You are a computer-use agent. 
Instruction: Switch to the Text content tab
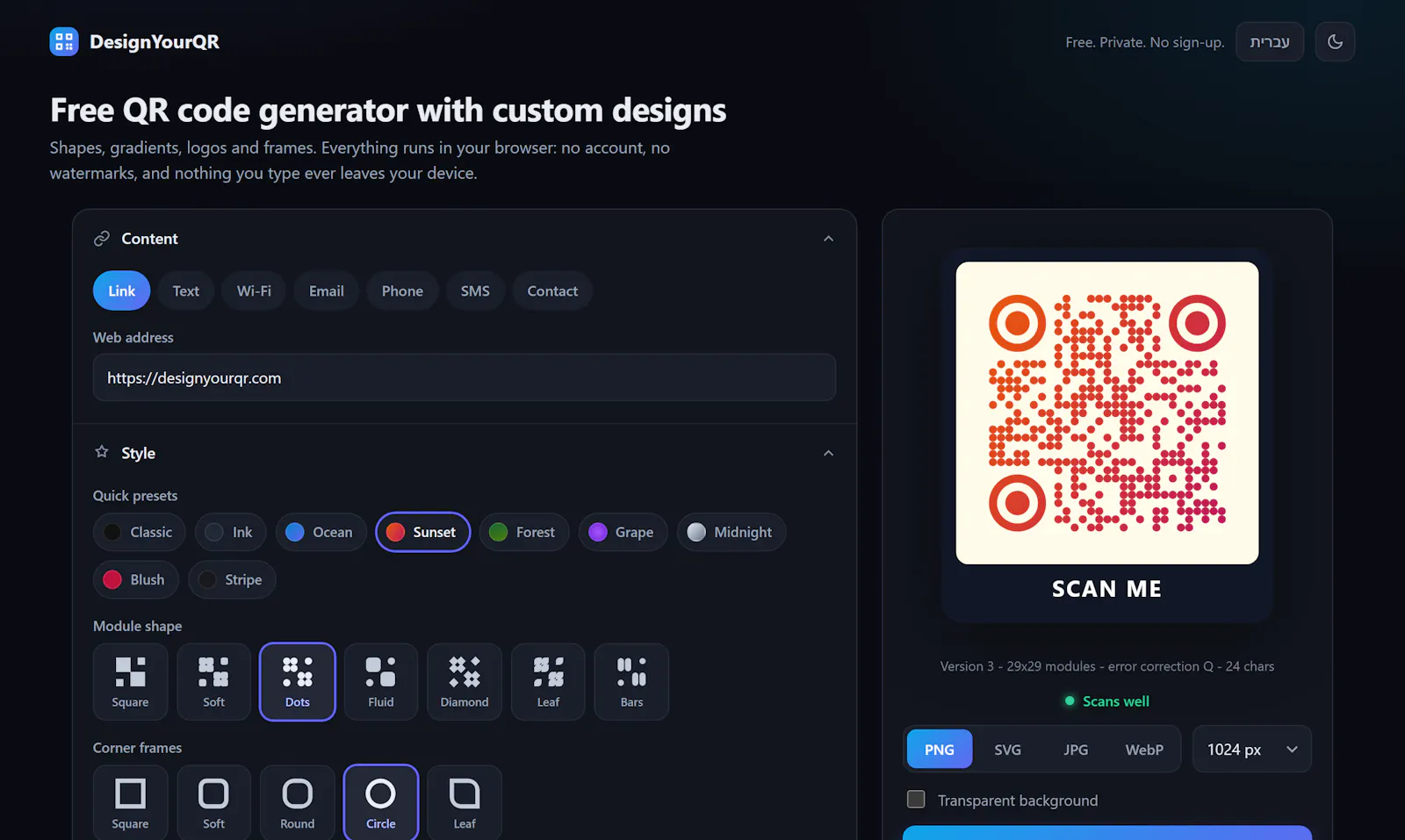(x=185, y=291)
